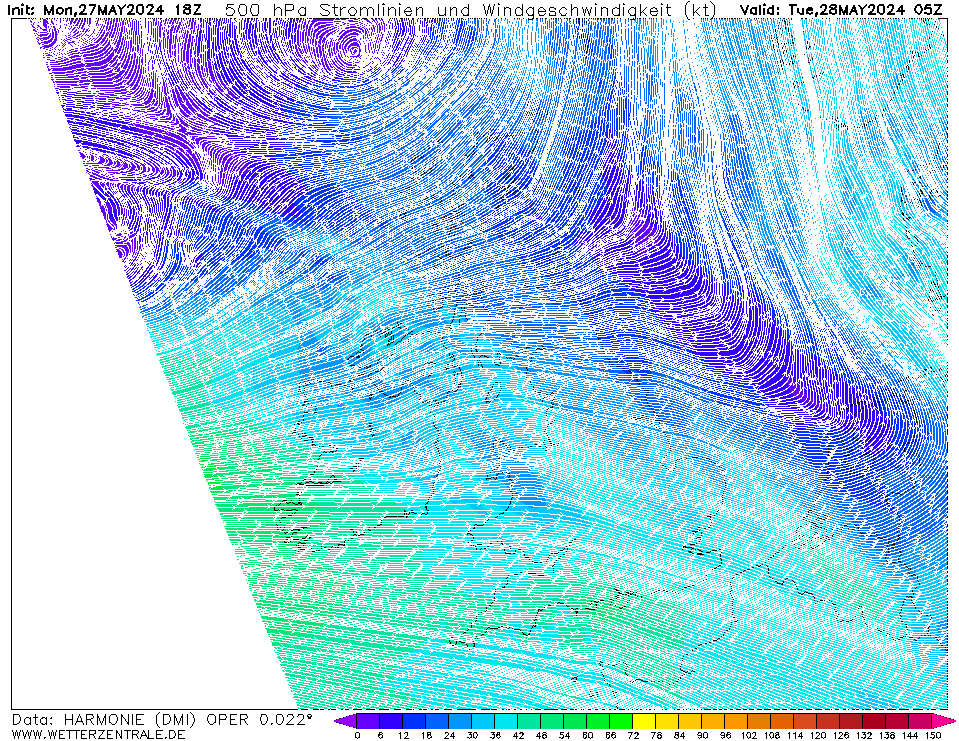Select the violet swatch between 0 and 6
The image size is (959, 741).
tap(368, 721)
